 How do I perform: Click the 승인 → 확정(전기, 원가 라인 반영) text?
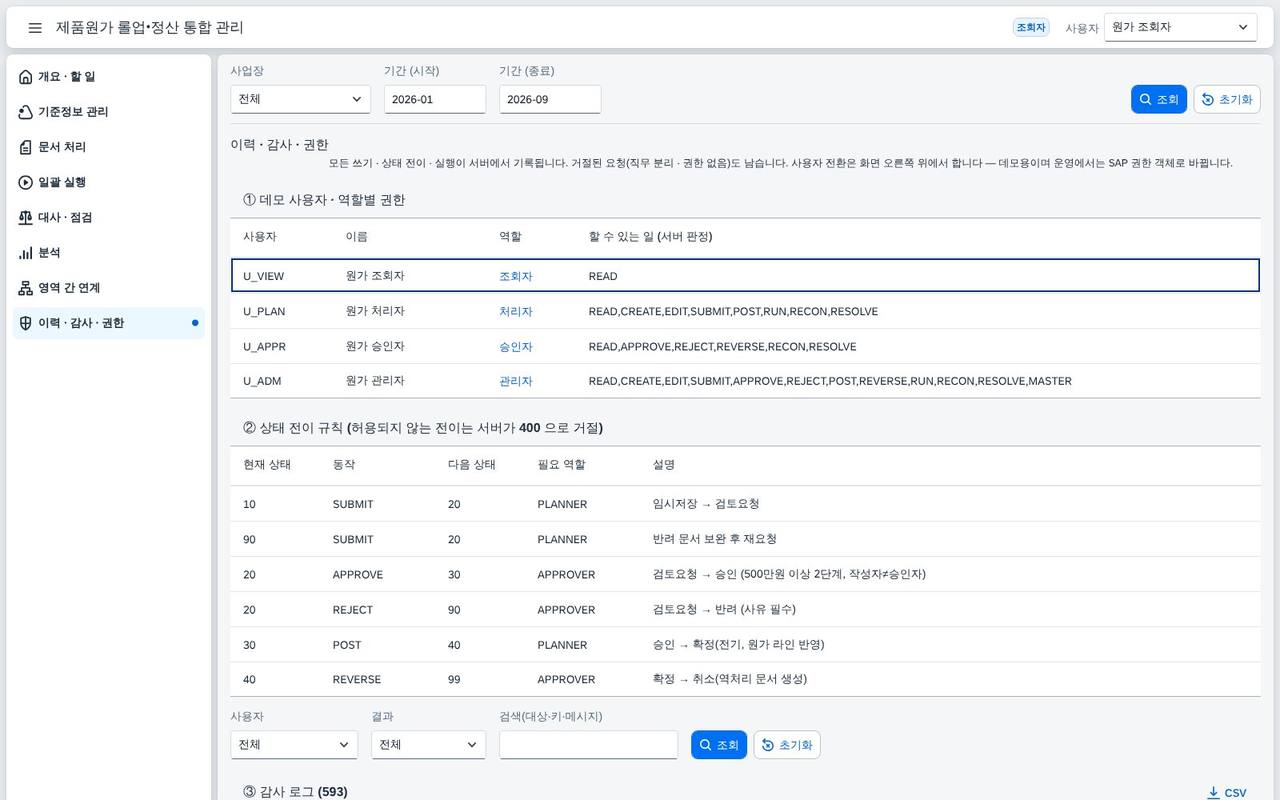pyautogui.click(x=739, y=644)
